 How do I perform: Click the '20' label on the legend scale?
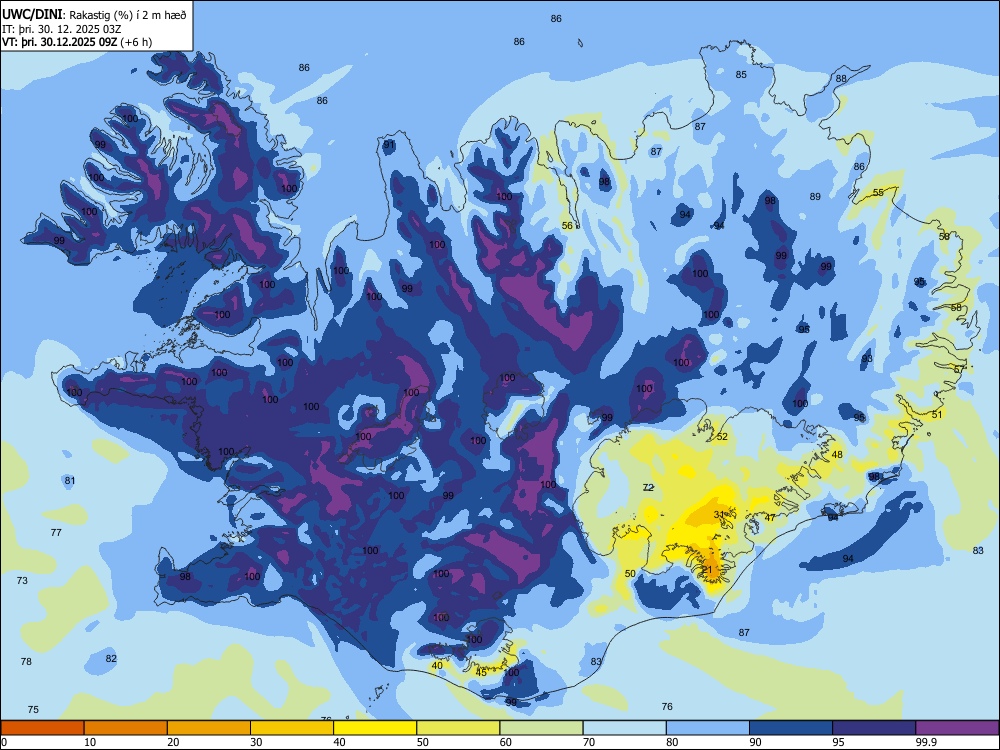pos(173,742)
